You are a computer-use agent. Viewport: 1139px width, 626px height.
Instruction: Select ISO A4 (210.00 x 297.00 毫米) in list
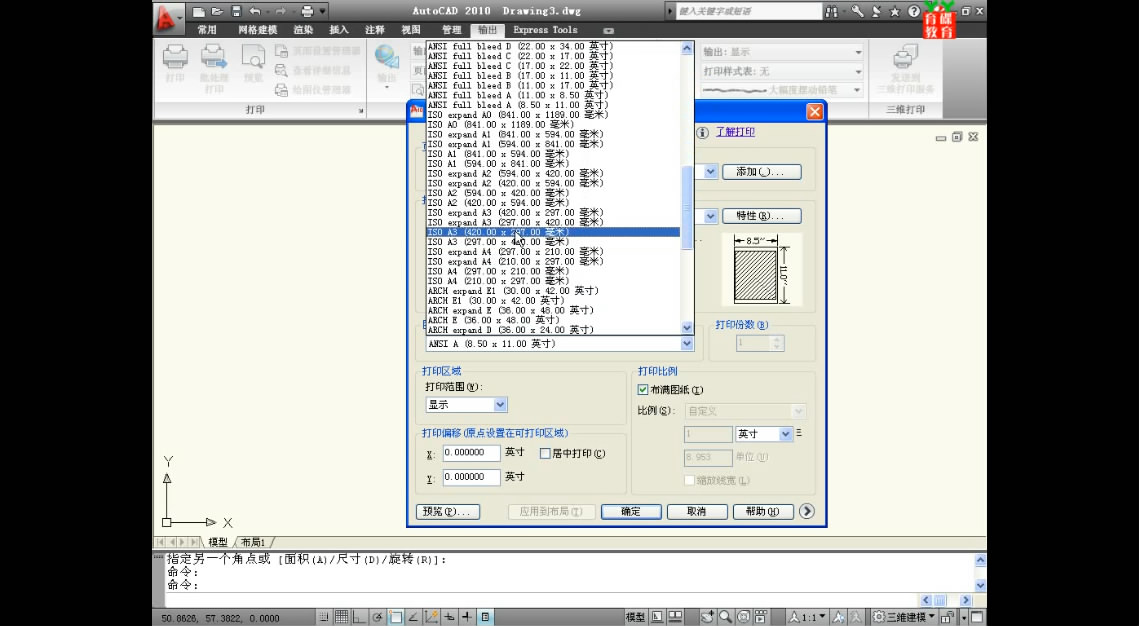click(x=553, y=281)
